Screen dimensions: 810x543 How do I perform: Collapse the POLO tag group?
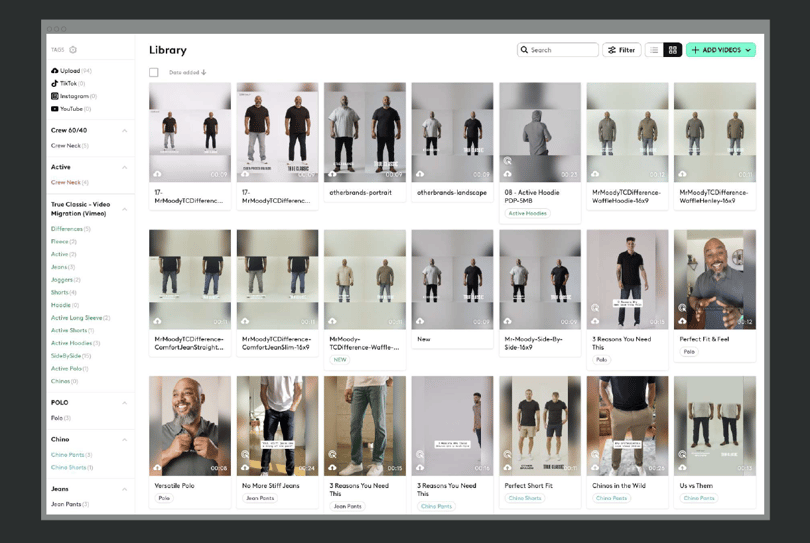tap(124, 403)
